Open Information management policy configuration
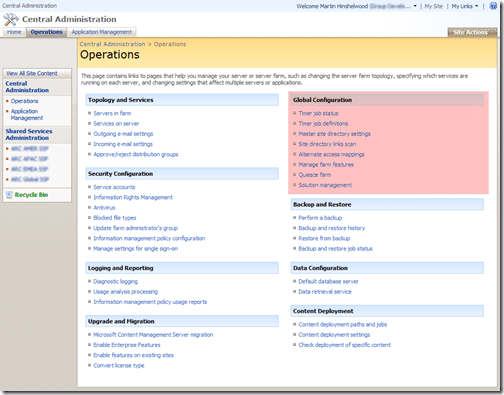Image resolution: width=504 pixels, height=395 pixels. coord(149,239)
